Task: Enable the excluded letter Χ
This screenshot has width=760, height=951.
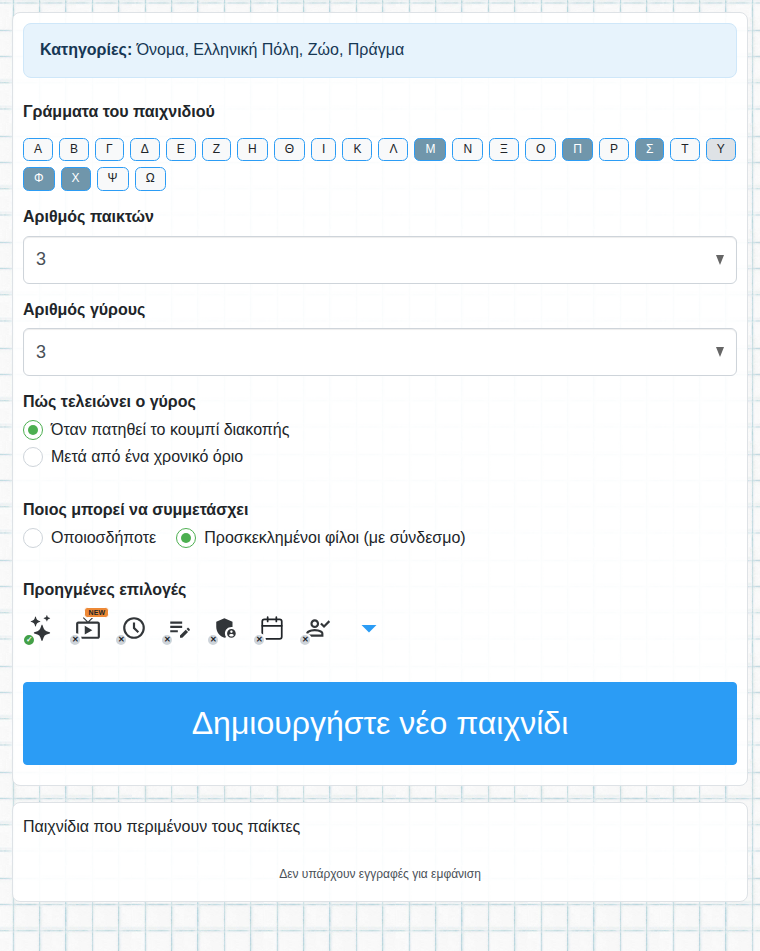Action: pyautogui.click(x=76, y=179)
